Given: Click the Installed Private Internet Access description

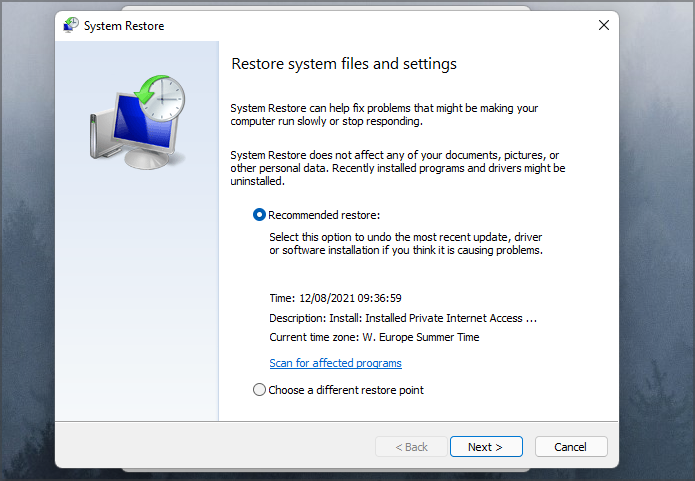Looking at the screenshot, I should coord(451,318).
